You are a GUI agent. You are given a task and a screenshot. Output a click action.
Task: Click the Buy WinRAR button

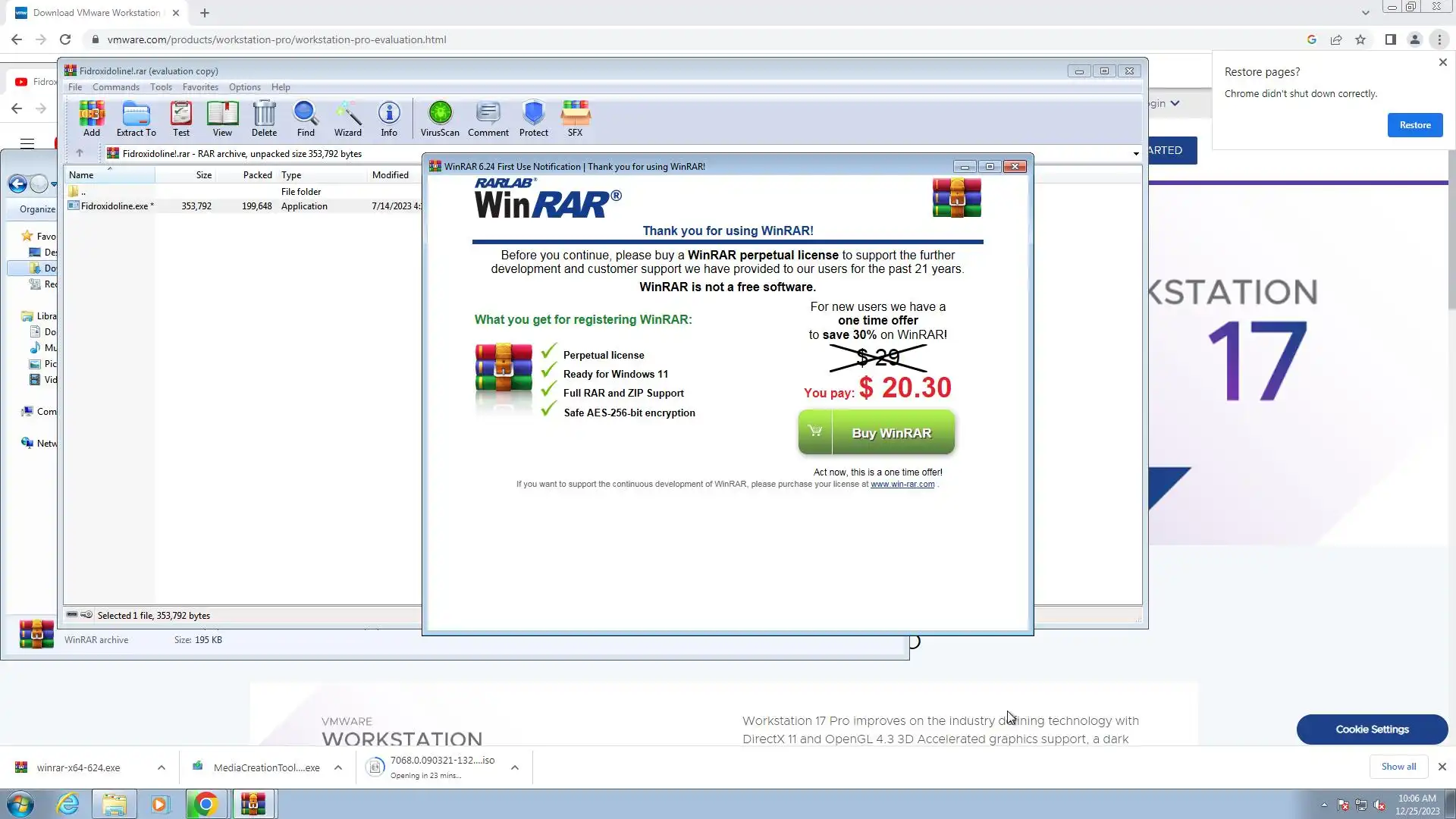coord(877,433)
